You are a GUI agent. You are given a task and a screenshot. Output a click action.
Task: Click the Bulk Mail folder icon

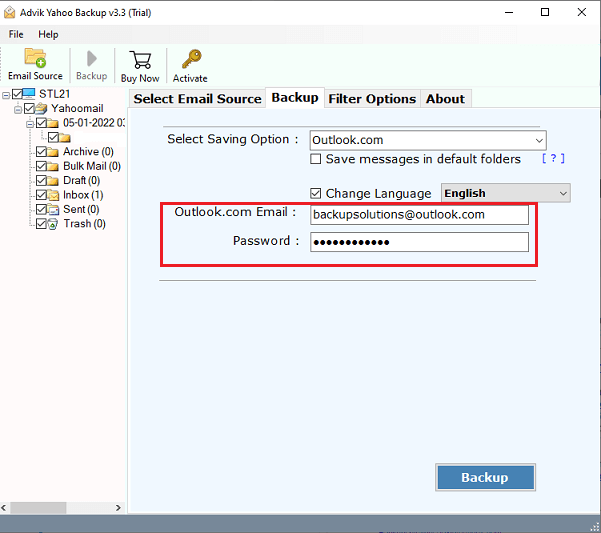(x=53, y=166)
